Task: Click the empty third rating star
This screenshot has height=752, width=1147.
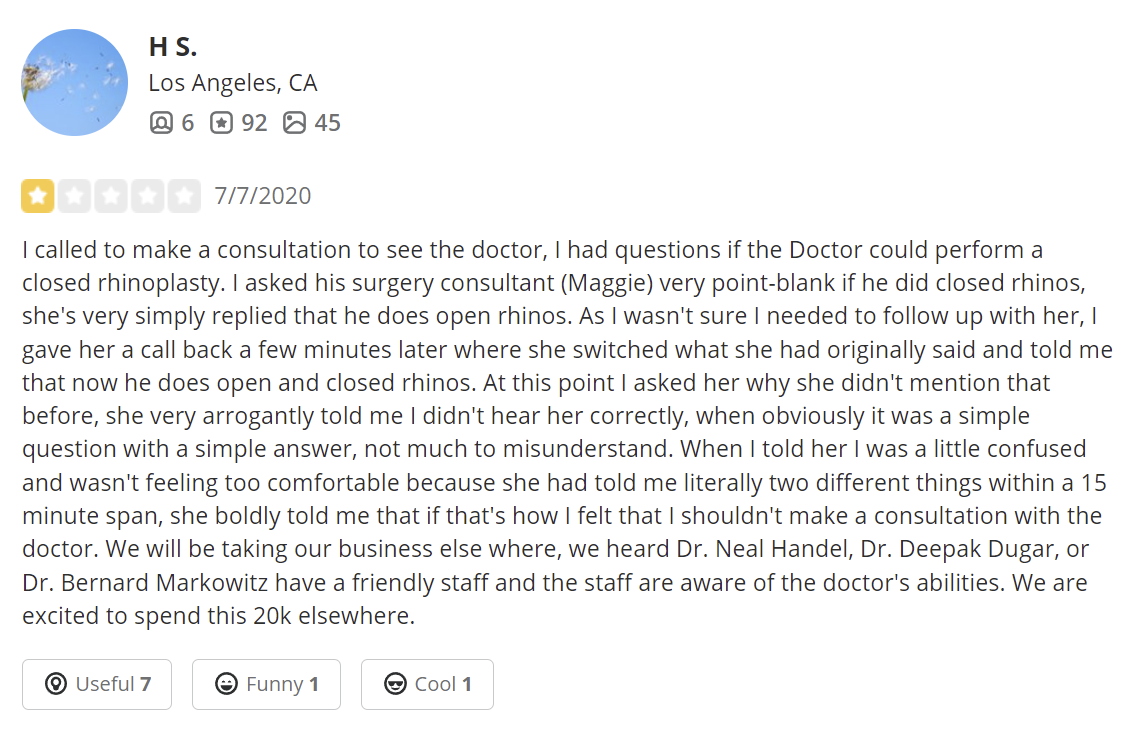Action: tap(111, 196)
